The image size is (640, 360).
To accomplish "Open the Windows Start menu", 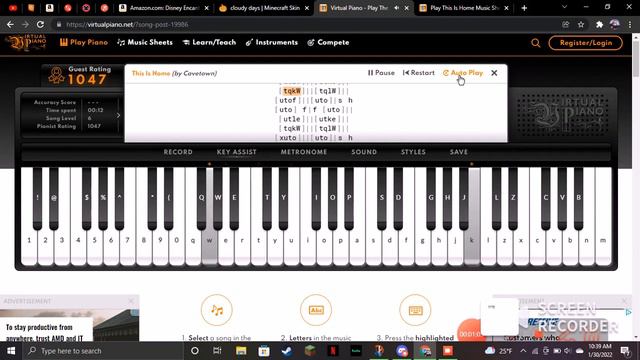I will click(11, 351).
